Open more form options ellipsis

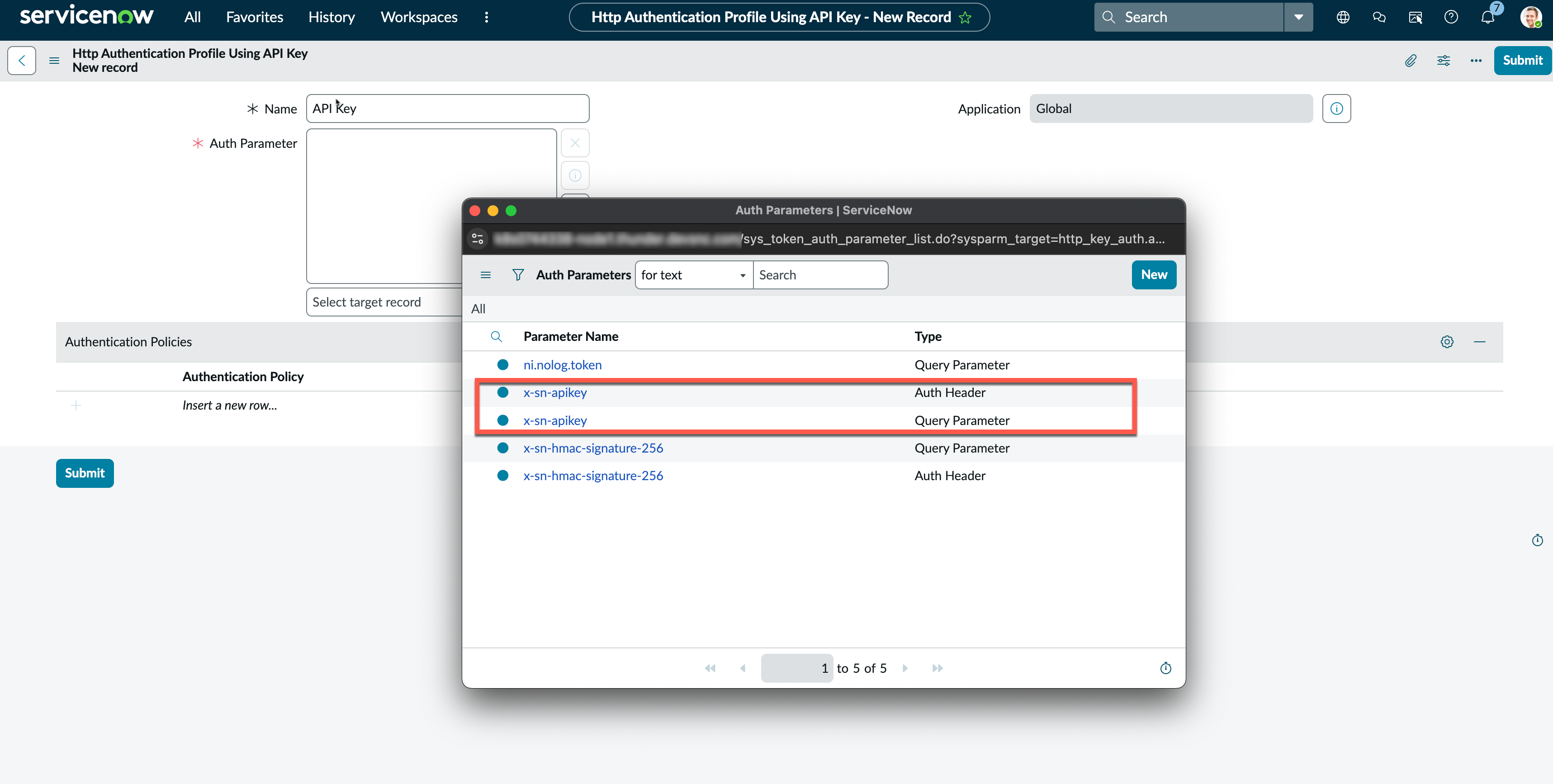click(x=1476, y=60)
